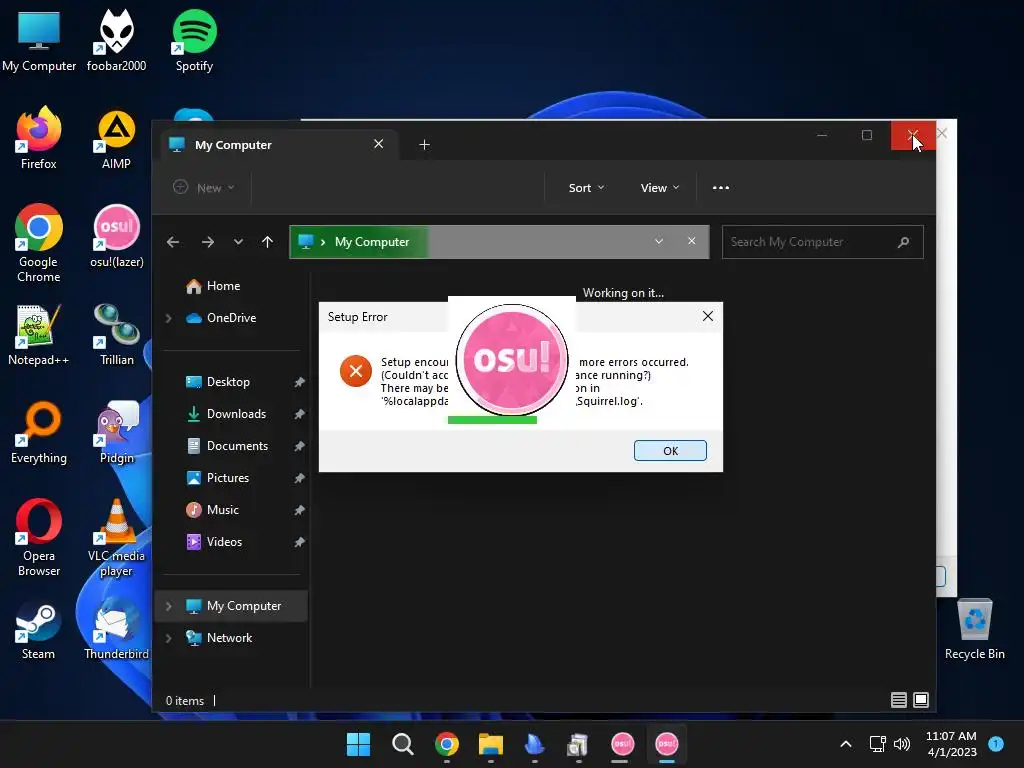1024x768 pixels.
Task: Open the Recycle Bin
Action: click(974, 628)
